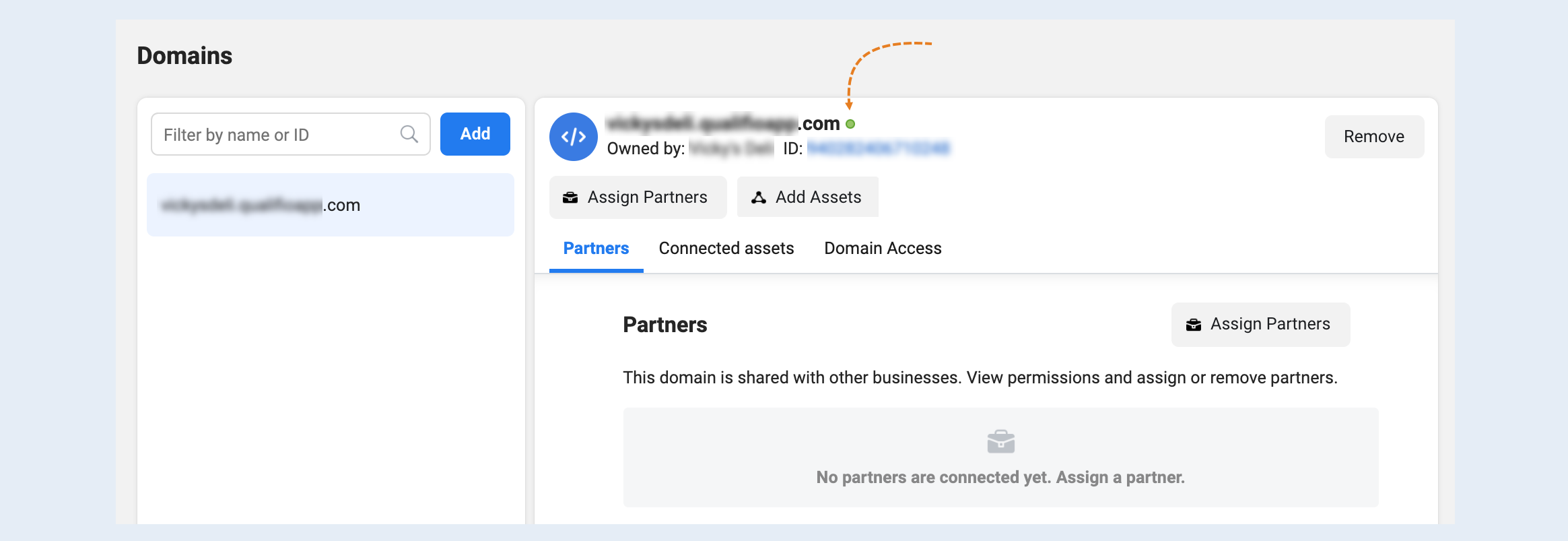Open Assign Partners below the domain name
This screenshot has height=541, width=1568.
click(638, 197)
